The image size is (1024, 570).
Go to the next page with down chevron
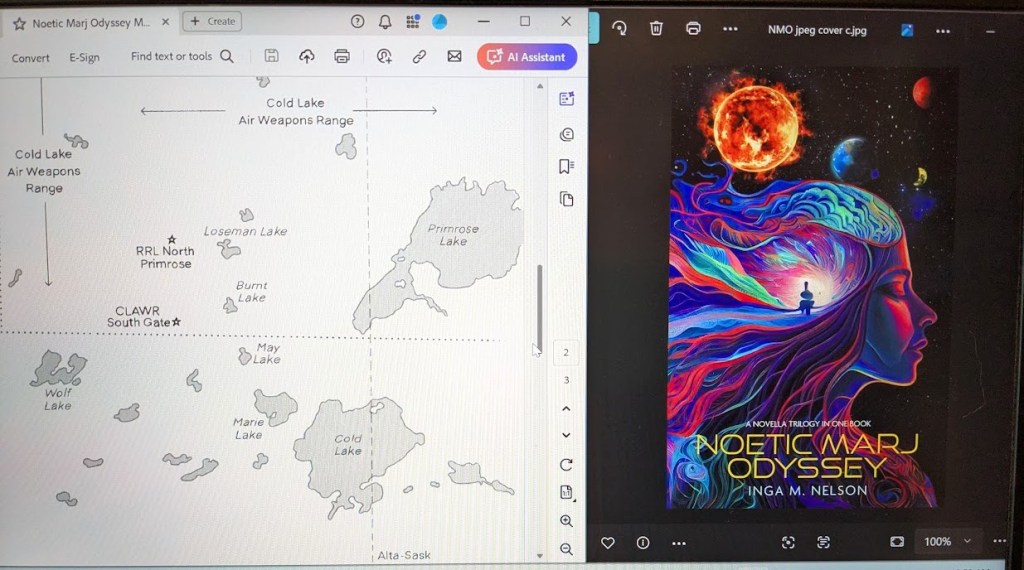[x=566, y=436]
